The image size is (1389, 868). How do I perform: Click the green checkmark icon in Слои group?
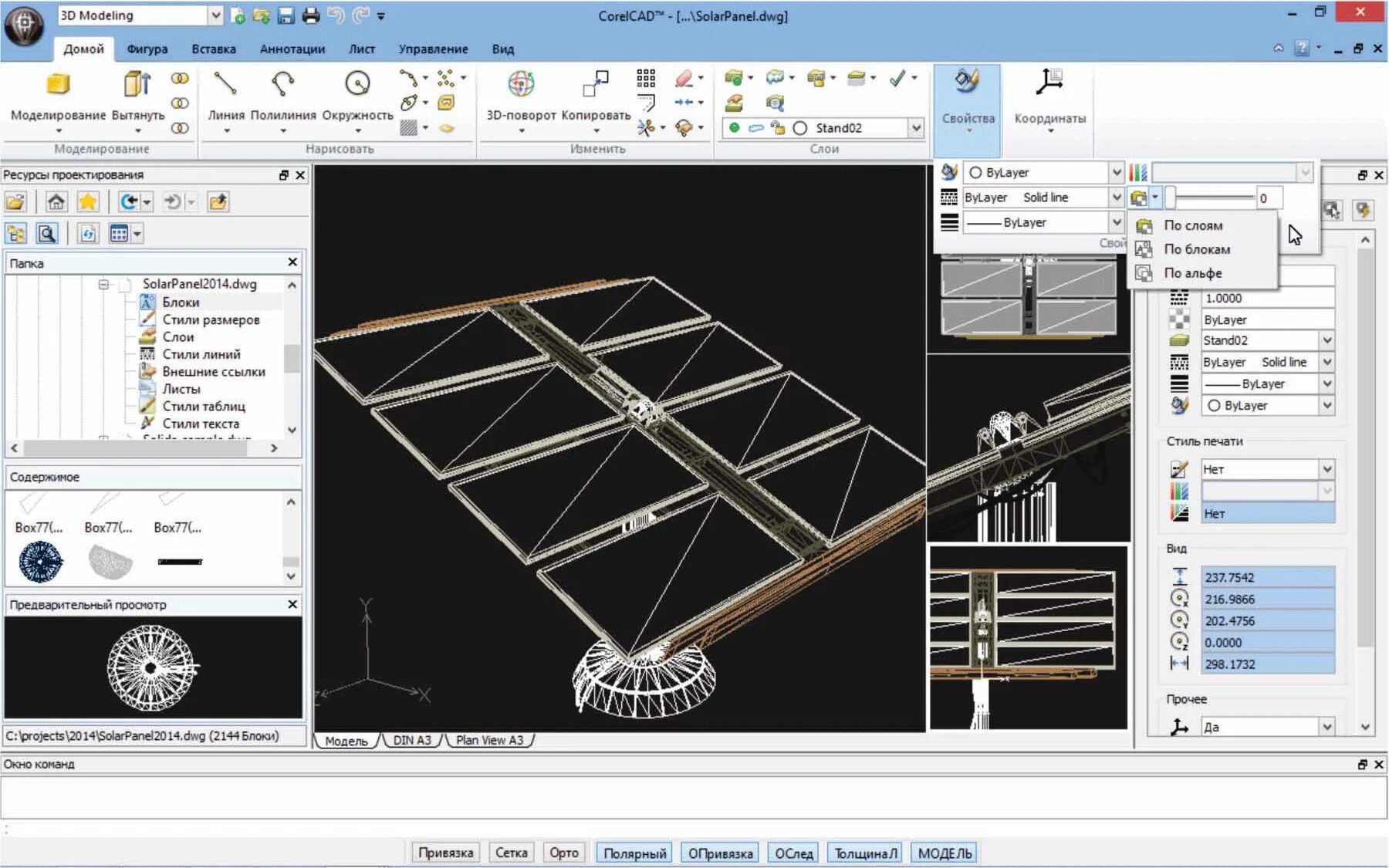897,78
